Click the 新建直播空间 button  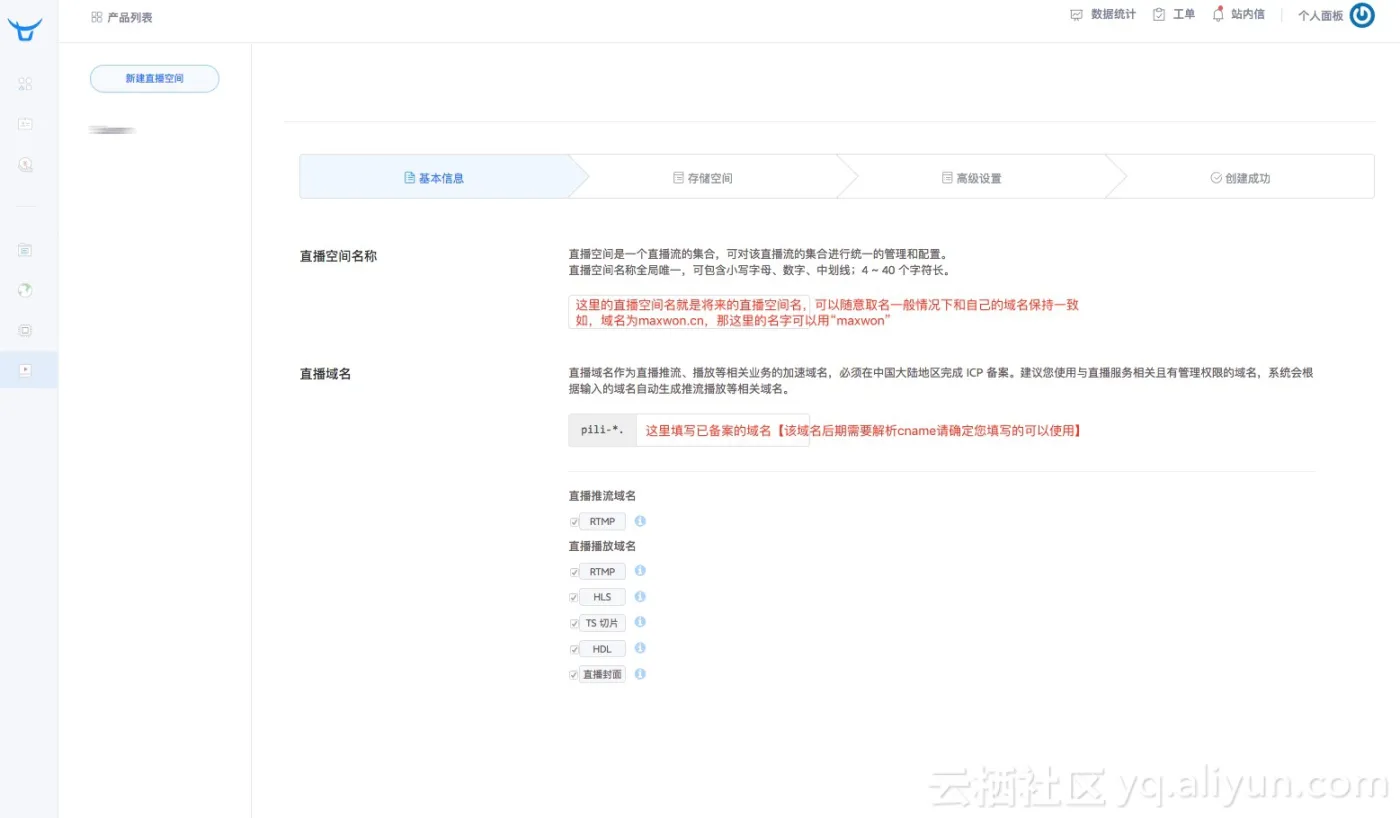pos(154,78)
